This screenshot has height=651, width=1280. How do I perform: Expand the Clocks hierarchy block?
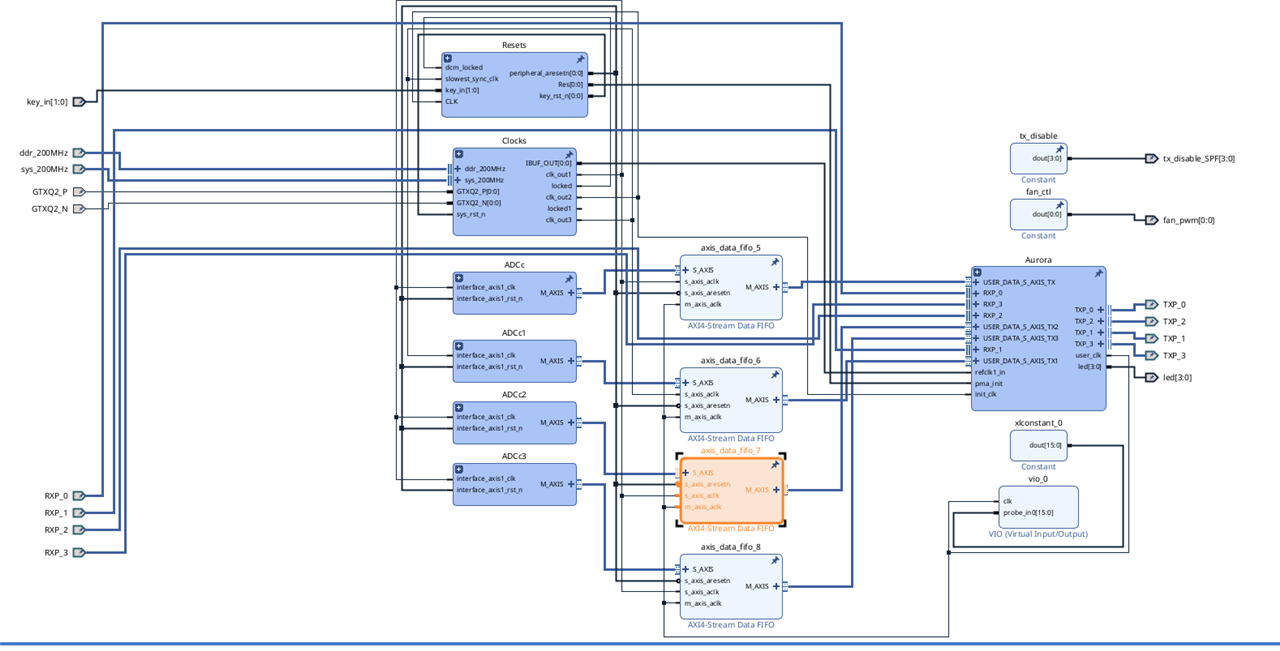click(459, 154)
